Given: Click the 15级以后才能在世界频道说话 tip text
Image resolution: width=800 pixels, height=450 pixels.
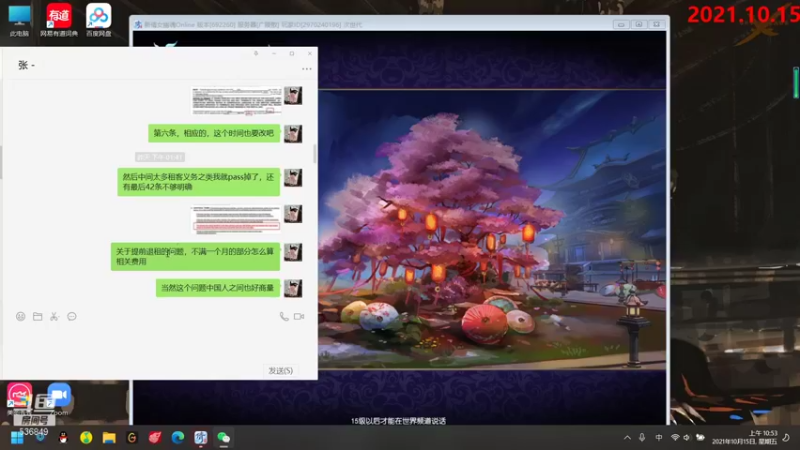Looking at the screenshot, I should click(398, 421).
